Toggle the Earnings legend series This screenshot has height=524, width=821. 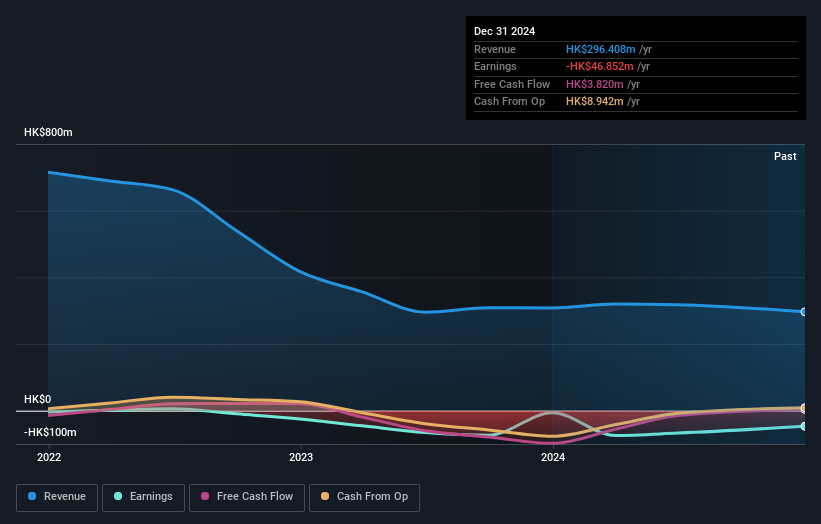click(143, 497)
